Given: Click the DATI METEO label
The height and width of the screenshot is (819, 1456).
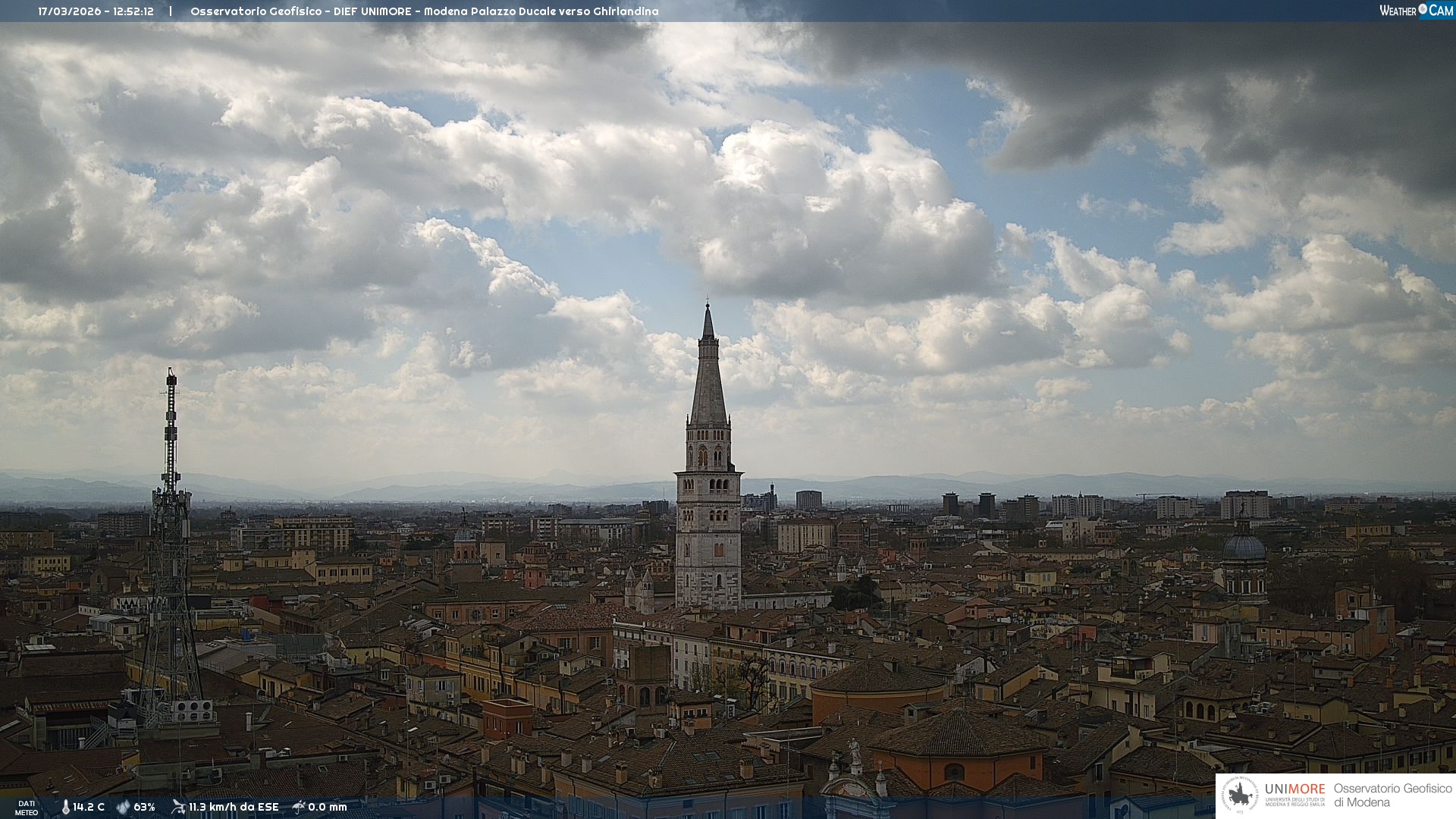Looking at the screenshot, I should click(27, 808).
